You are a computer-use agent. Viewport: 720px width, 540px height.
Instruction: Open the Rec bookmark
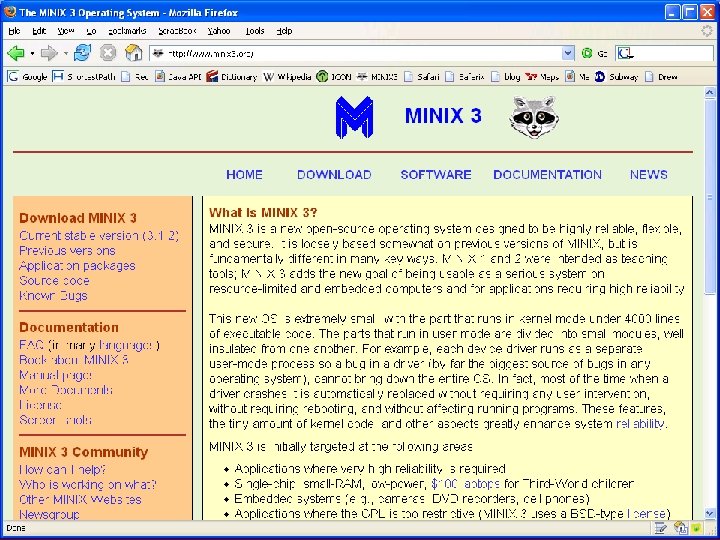(x=135, y=77)
